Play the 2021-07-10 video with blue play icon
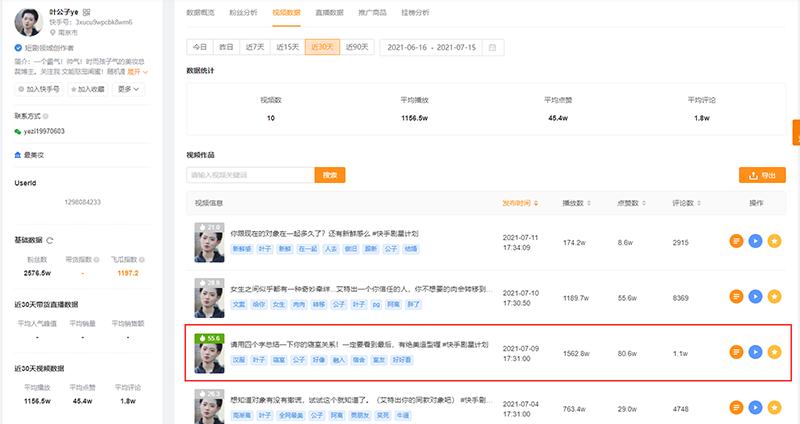The height and width of the screenshot is (424, 800). (x=755, y=296)
